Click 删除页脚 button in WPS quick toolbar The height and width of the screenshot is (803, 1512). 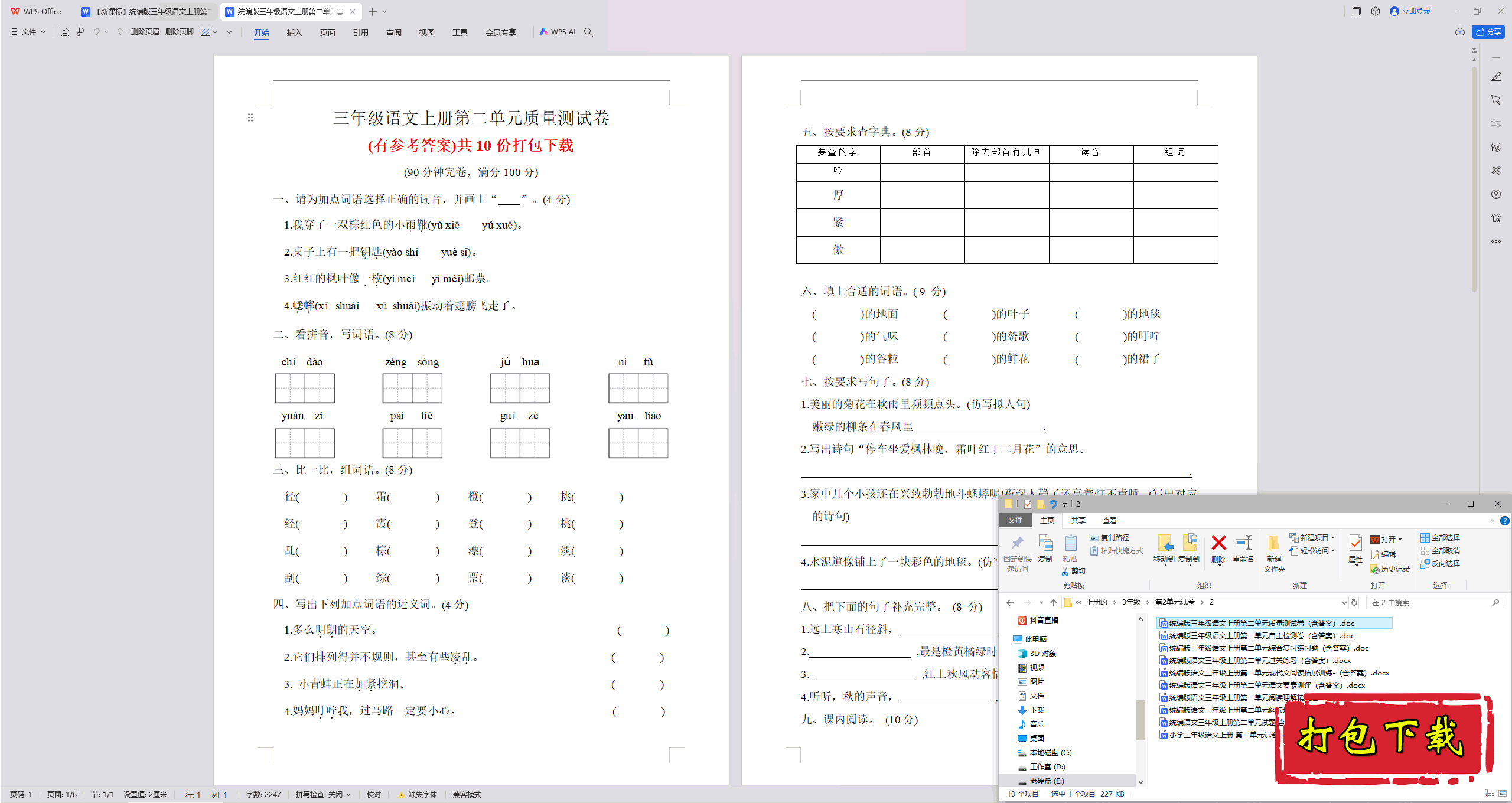pos(180,32)
